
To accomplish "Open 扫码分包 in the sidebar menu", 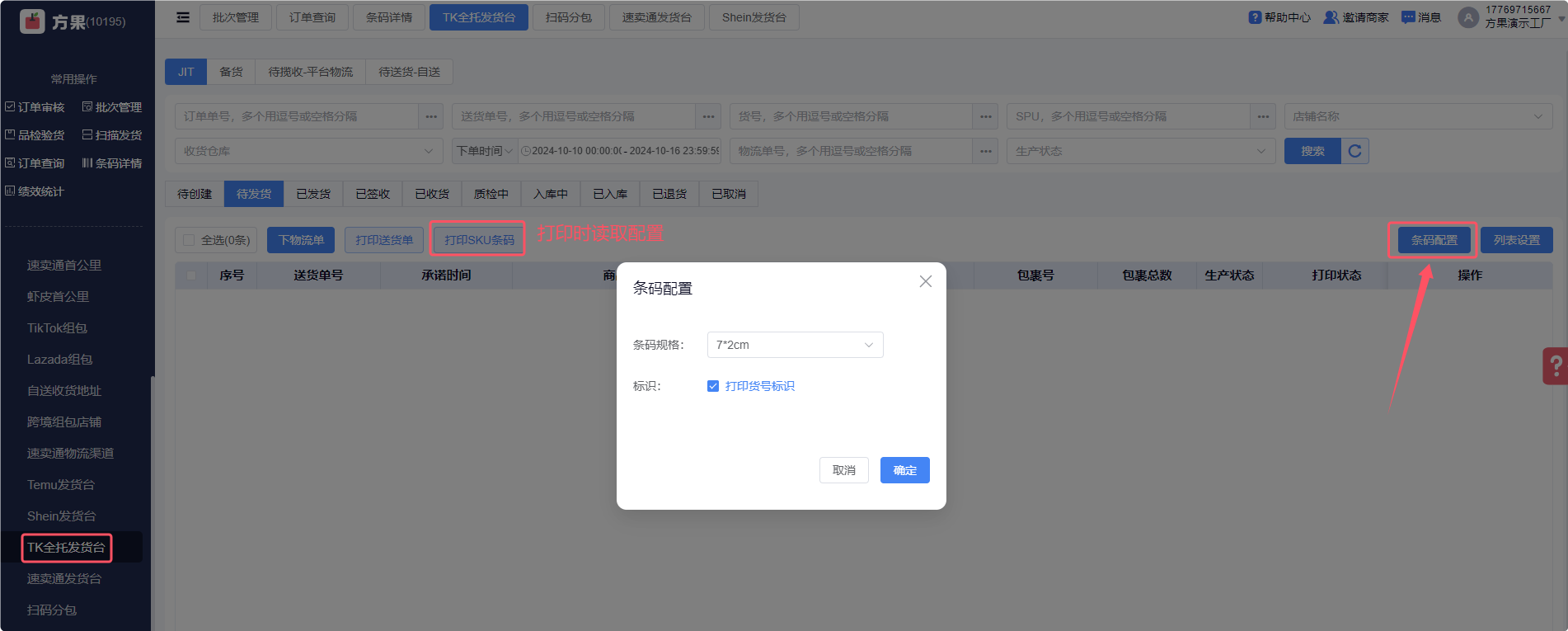I will click(x=52, y=610).
